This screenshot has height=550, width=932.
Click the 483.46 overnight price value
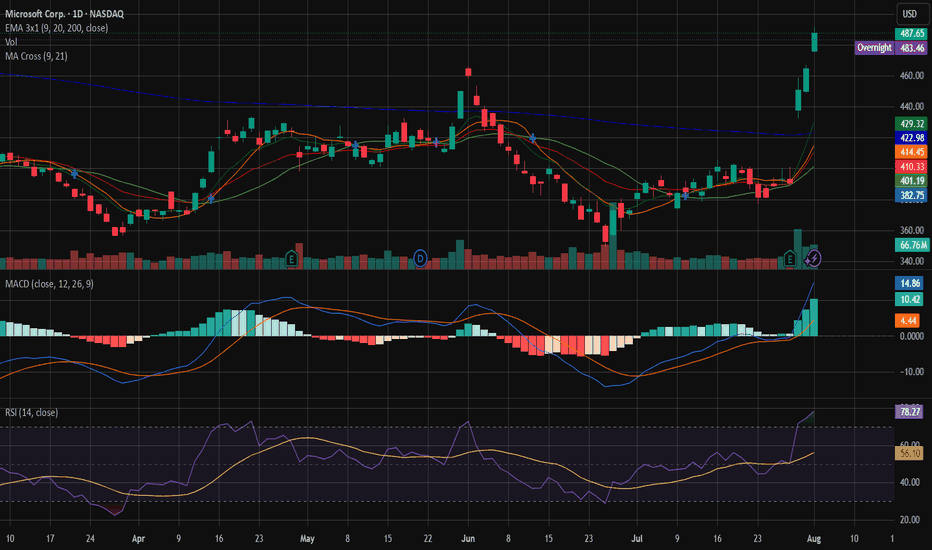coord(912,48)
